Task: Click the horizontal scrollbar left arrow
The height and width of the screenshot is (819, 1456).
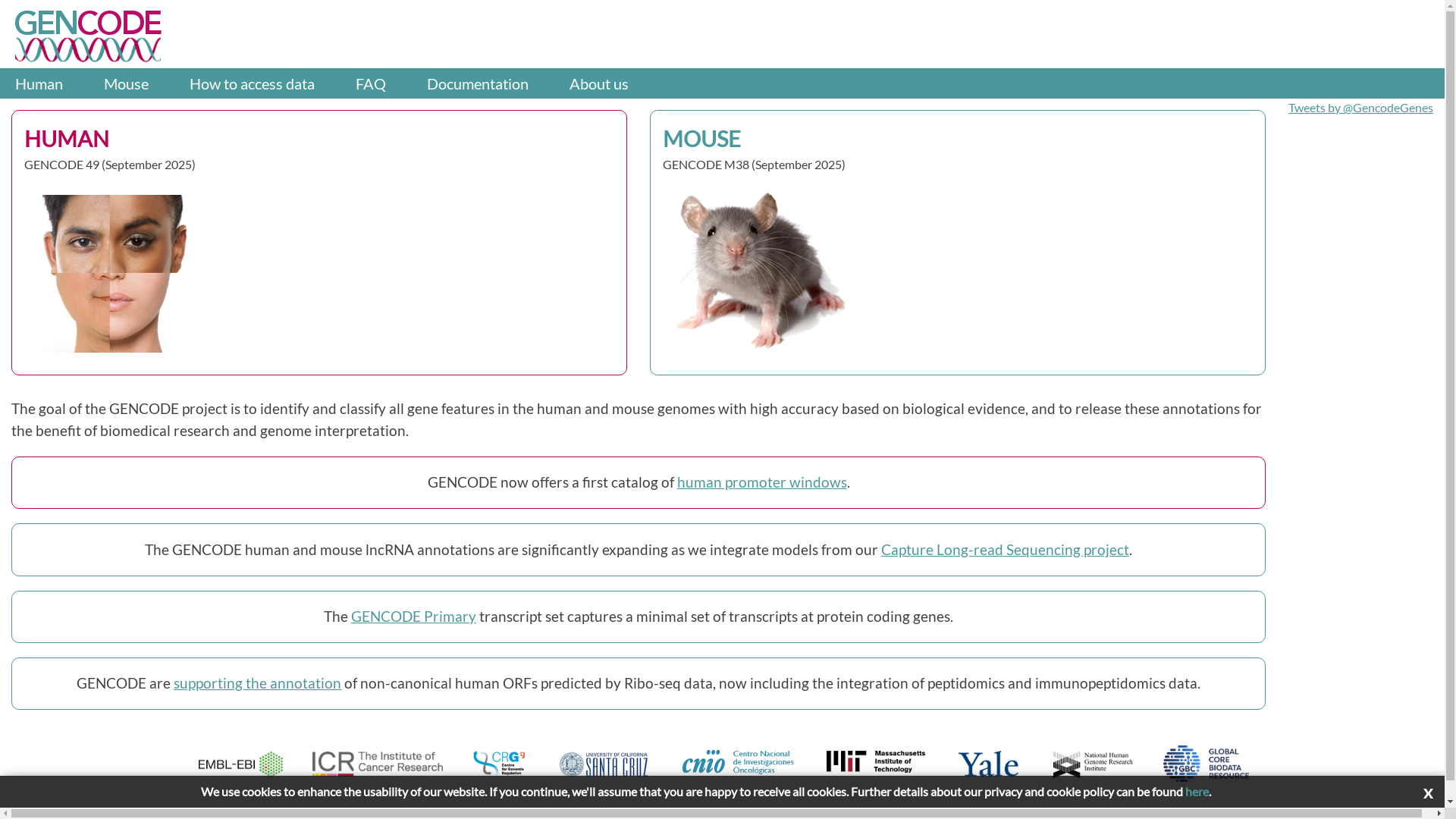Action: tap(5, 814)
